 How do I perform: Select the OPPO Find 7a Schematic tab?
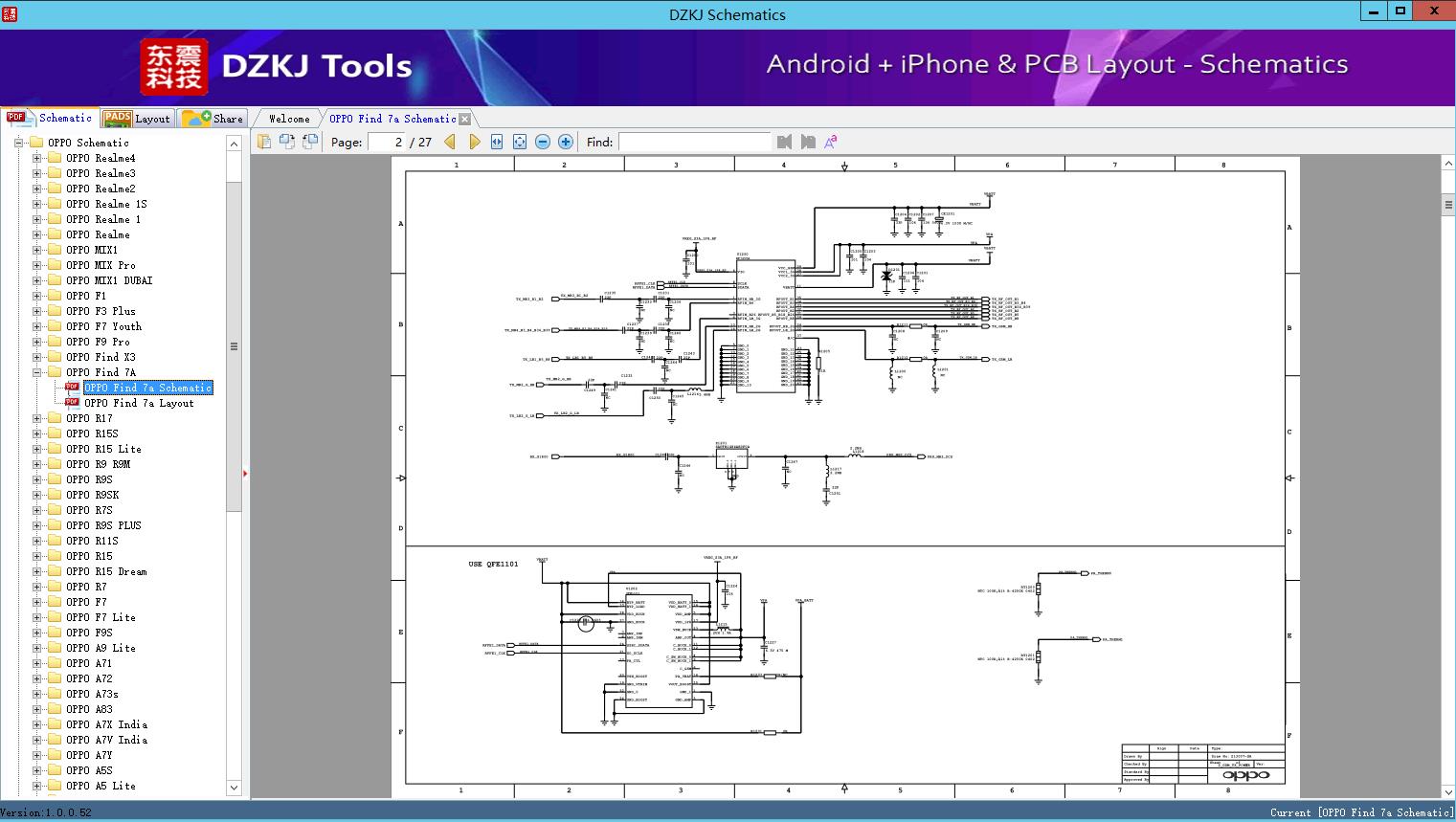(x=392, y=119)
